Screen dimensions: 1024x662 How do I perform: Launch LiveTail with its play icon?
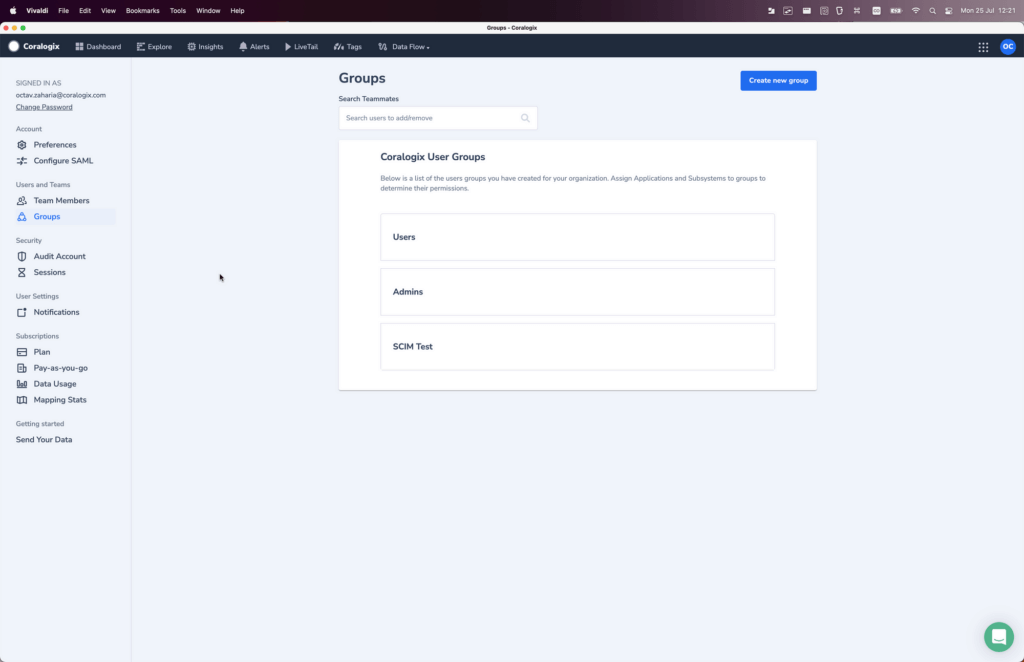coord(287,46)
